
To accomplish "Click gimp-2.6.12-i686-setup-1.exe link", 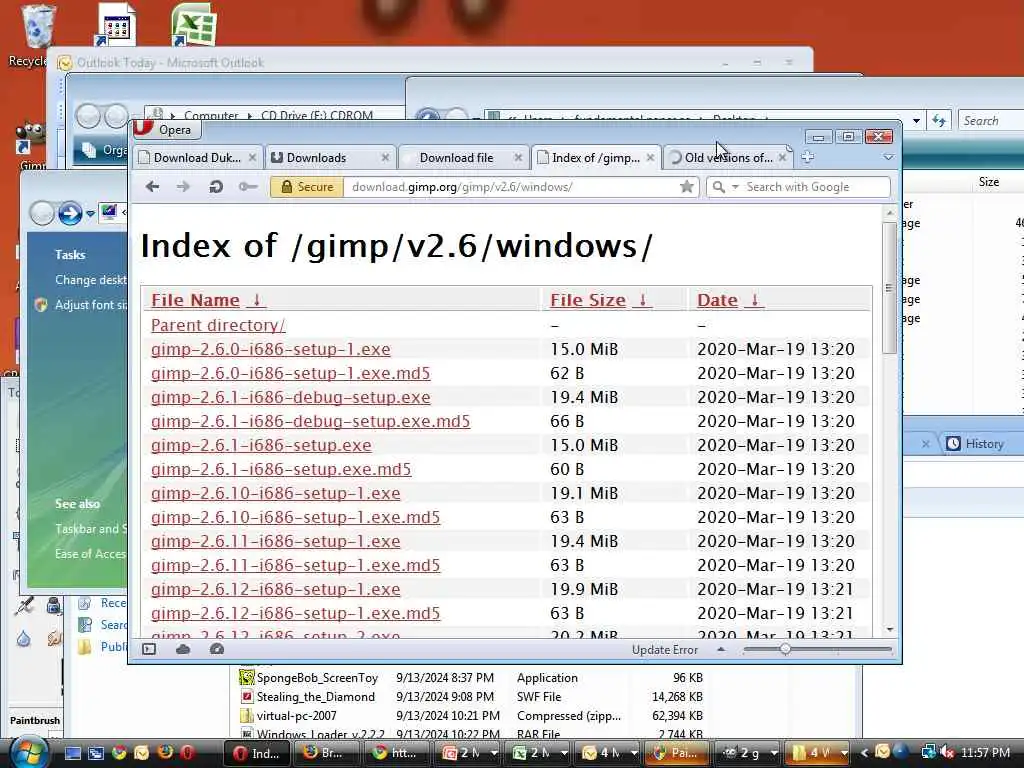I will pyautogui.click(x=276, y=589).
